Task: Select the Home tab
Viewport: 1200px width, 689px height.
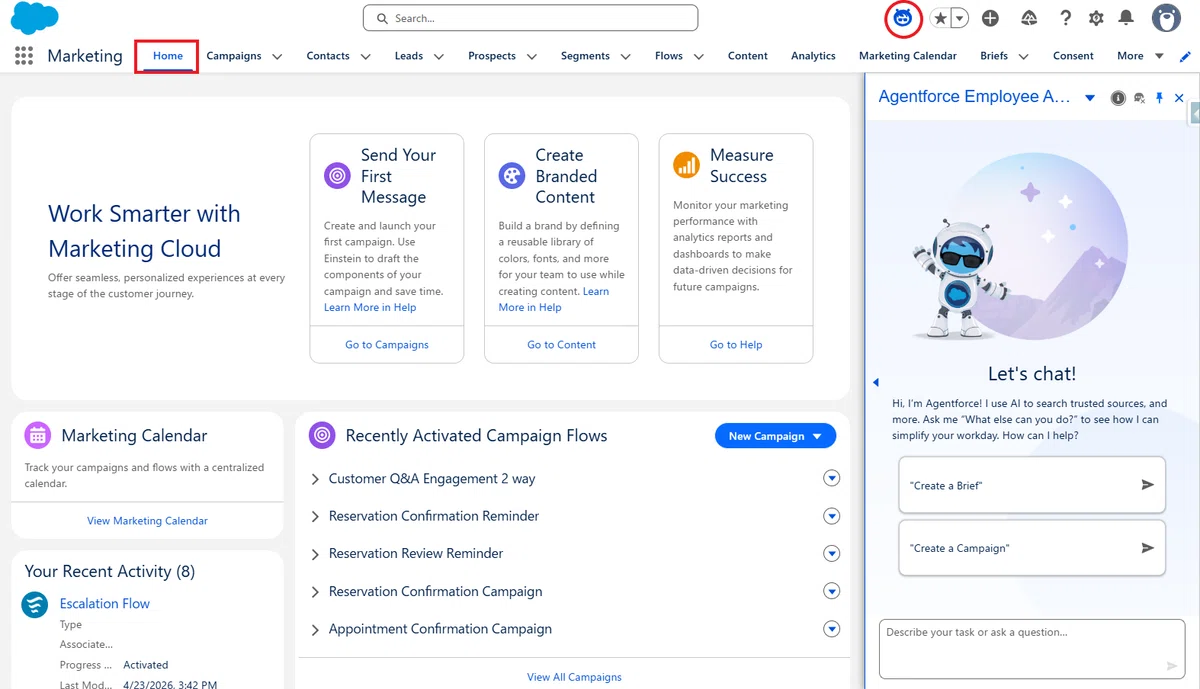Action: coord(168,56)
